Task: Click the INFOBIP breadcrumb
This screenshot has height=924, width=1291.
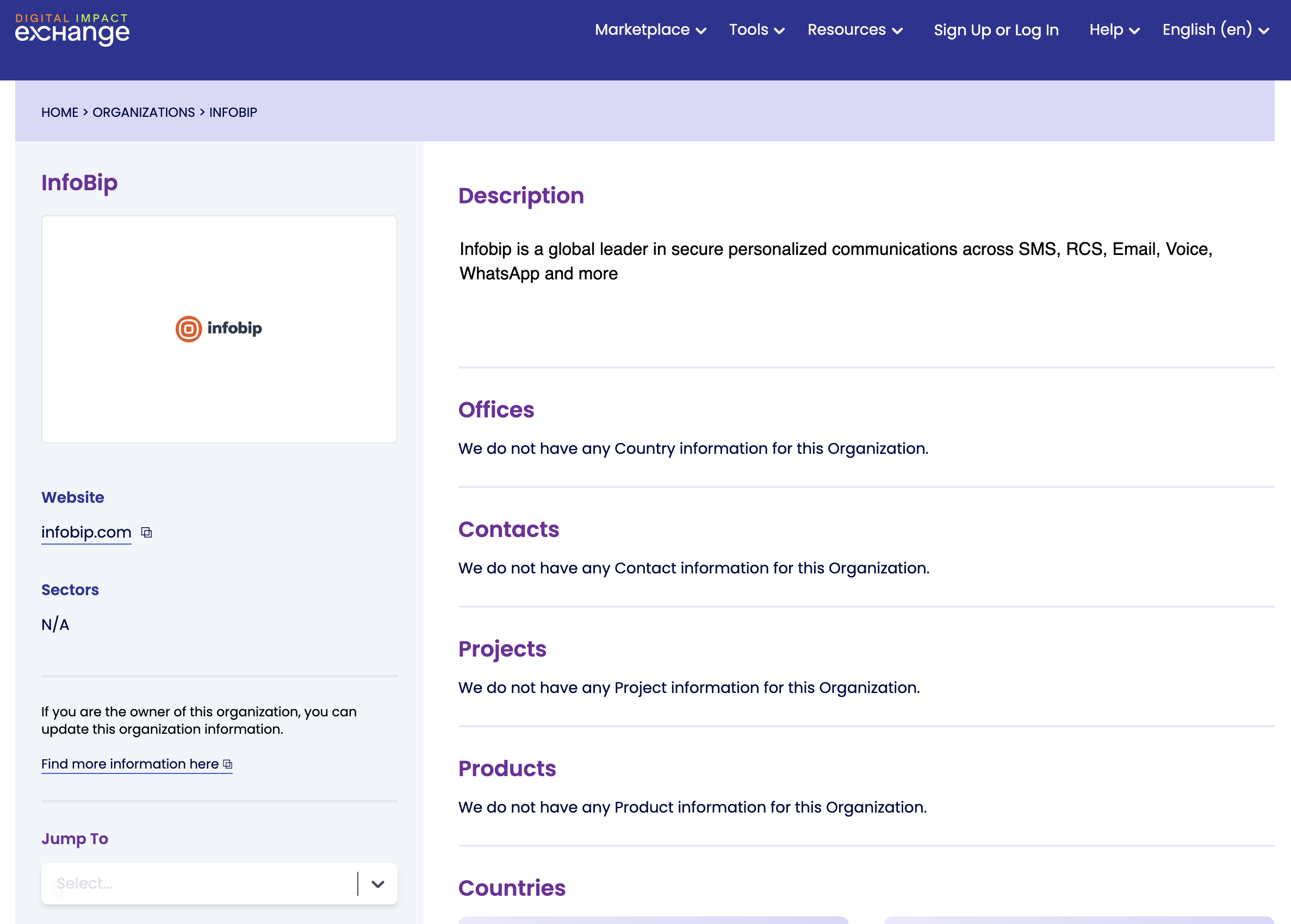Action: tap(233, 112)
